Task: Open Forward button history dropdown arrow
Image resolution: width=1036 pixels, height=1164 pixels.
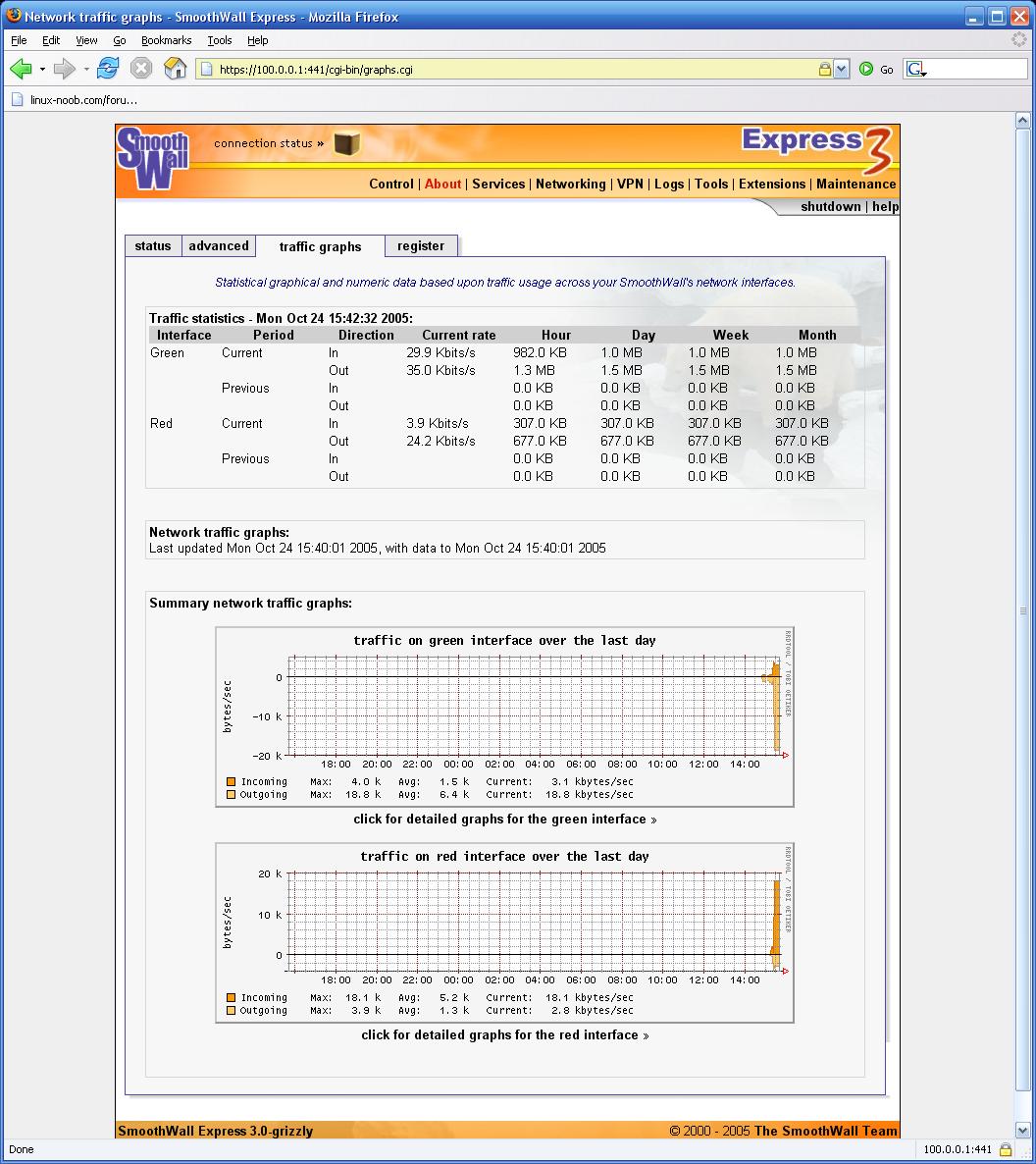Action: click(86, 69)
